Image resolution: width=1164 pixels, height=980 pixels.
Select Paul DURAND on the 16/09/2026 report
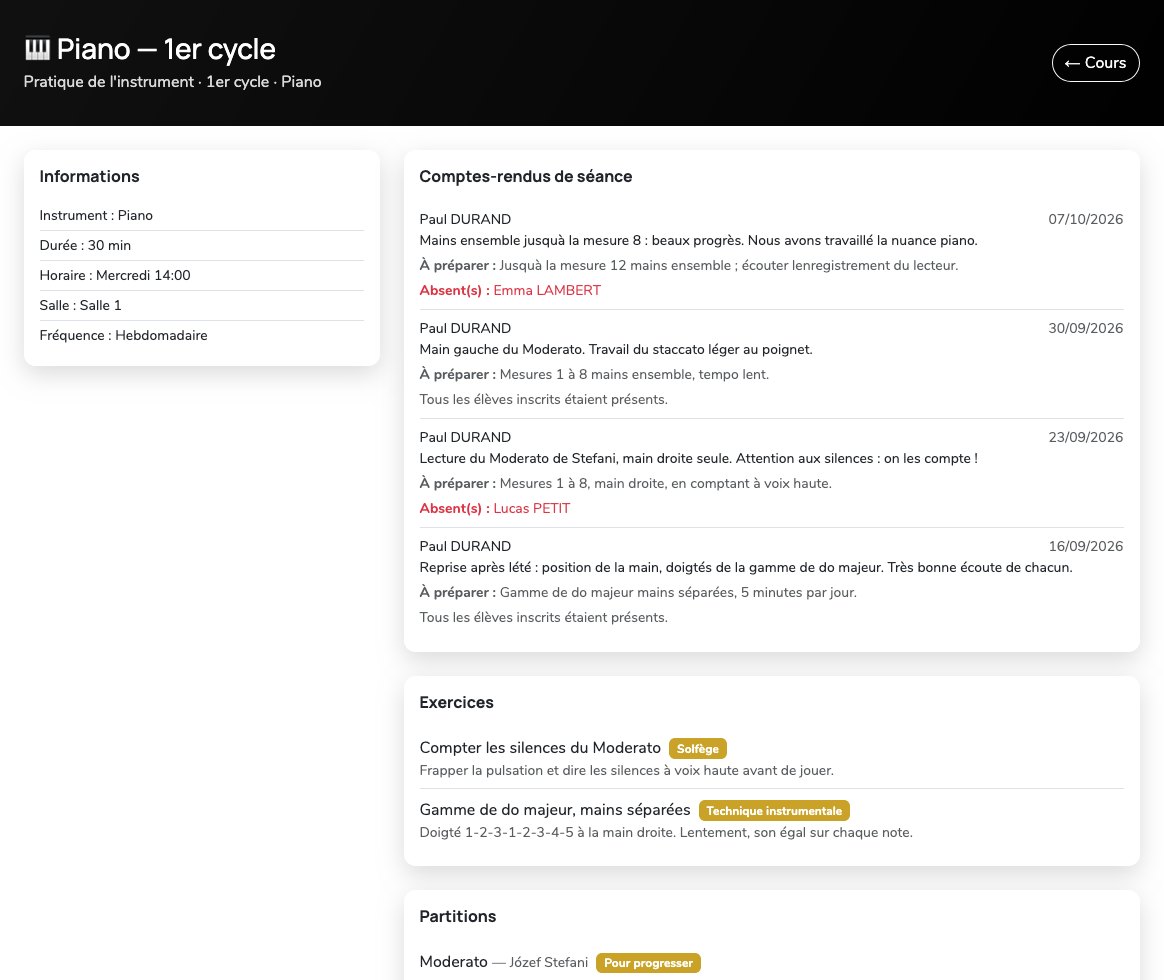tap(465, 546)
